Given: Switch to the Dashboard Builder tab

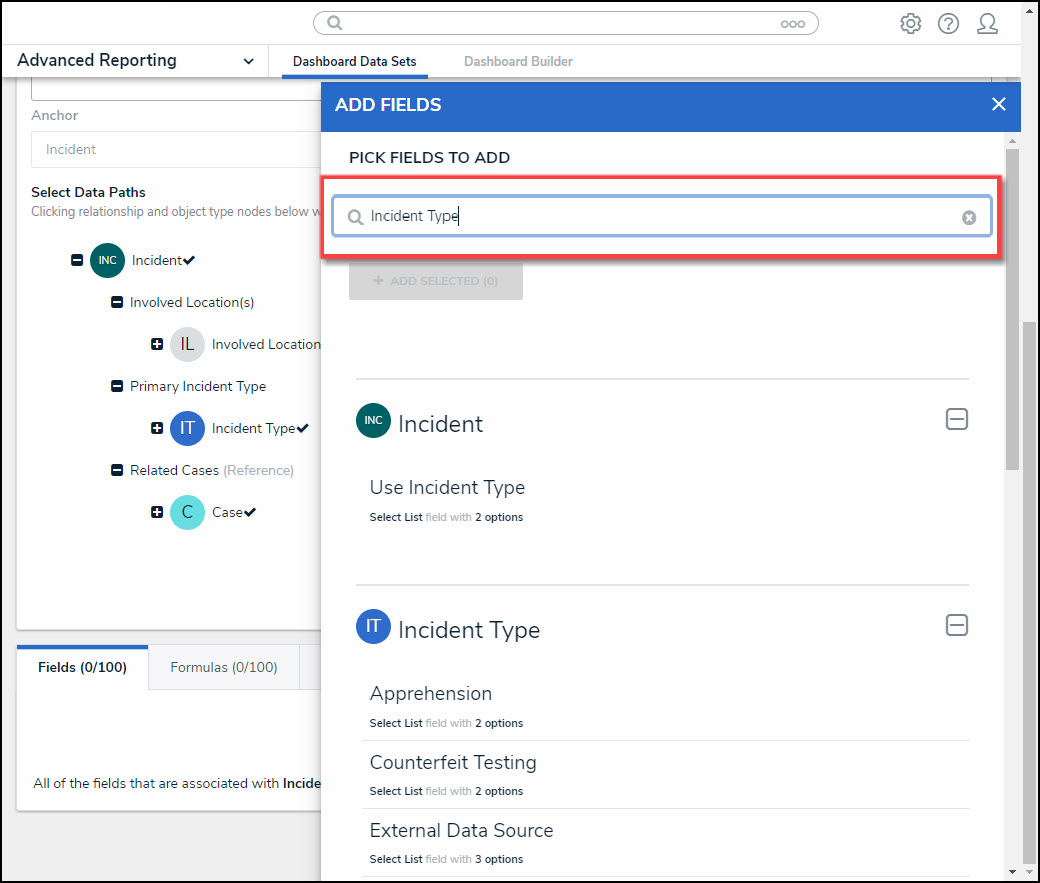Looking at the screenshot, I should pos(518,62).
